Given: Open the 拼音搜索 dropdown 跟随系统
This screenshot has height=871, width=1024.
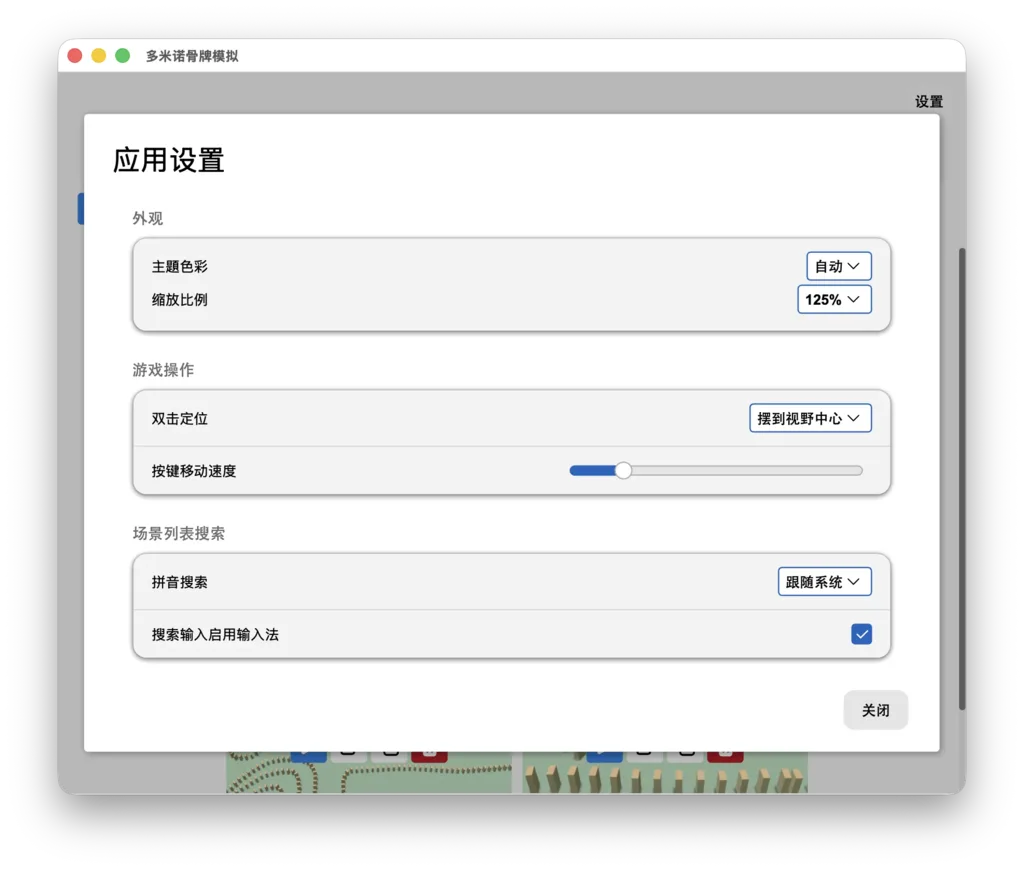Looking at the screenshot, I should coord(824,582).
